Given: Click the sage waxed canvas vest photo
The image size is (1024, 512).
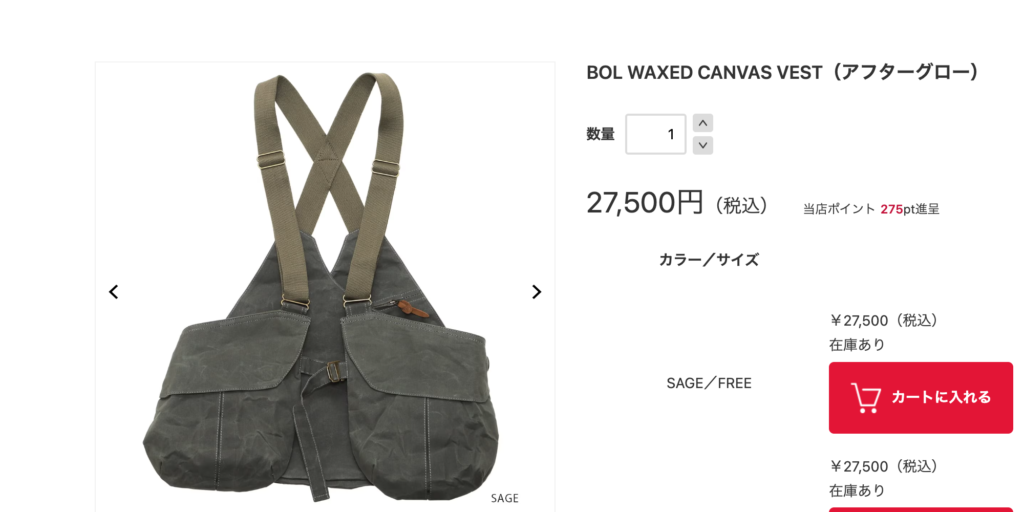Looking at the screenshot, I should (x=325, y=287).
